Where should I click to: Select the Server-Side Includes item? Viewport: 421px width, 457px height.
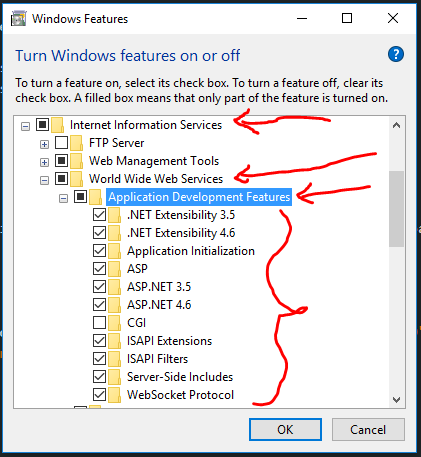(180, 377)
